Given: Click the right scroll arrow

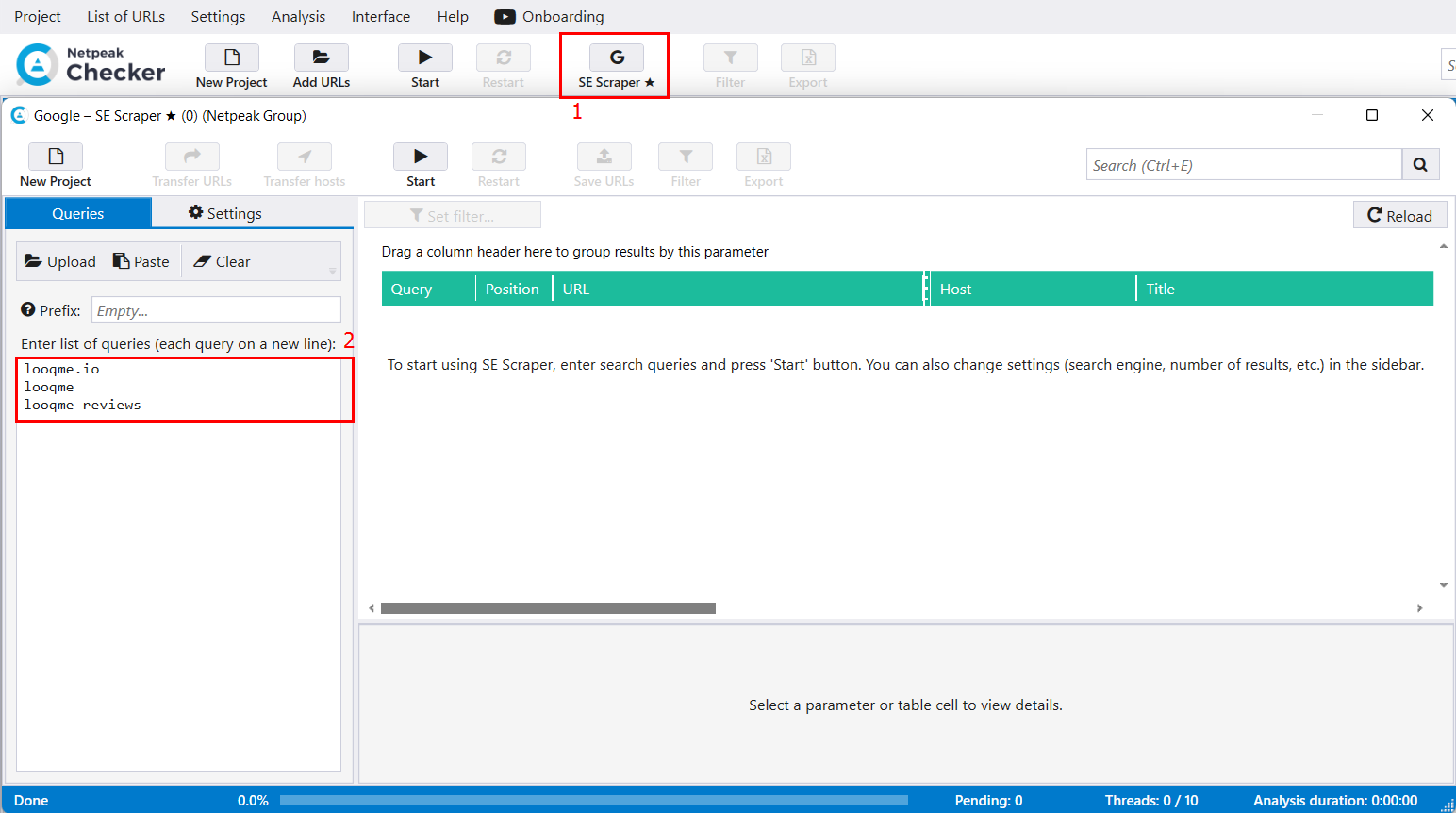Looking at the screenshot, I should tap(1419, 608).
